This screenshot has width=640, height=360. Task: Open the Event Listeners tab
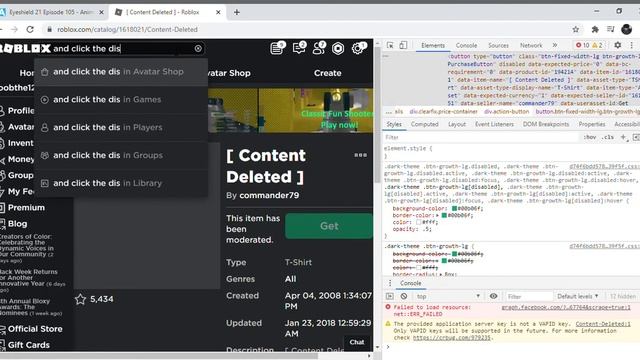point(494,124)
